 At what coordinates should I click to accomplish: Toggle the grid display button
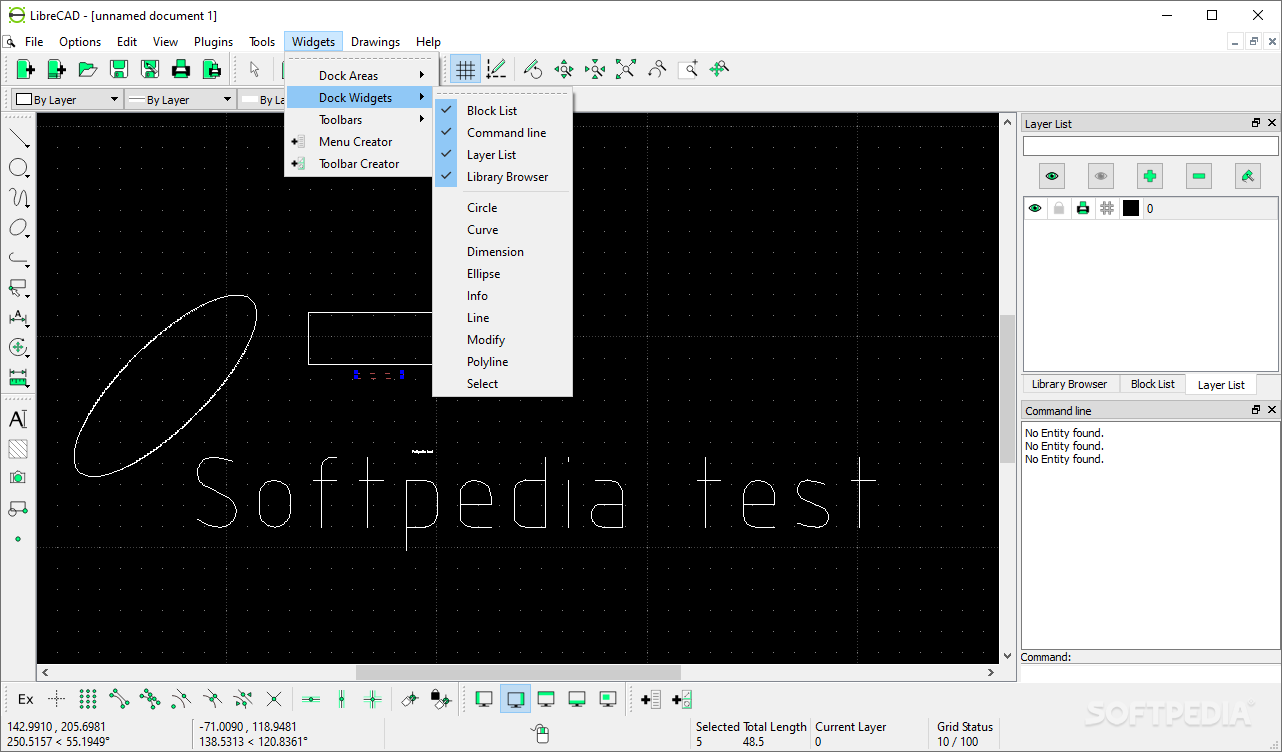pos(465,69)
